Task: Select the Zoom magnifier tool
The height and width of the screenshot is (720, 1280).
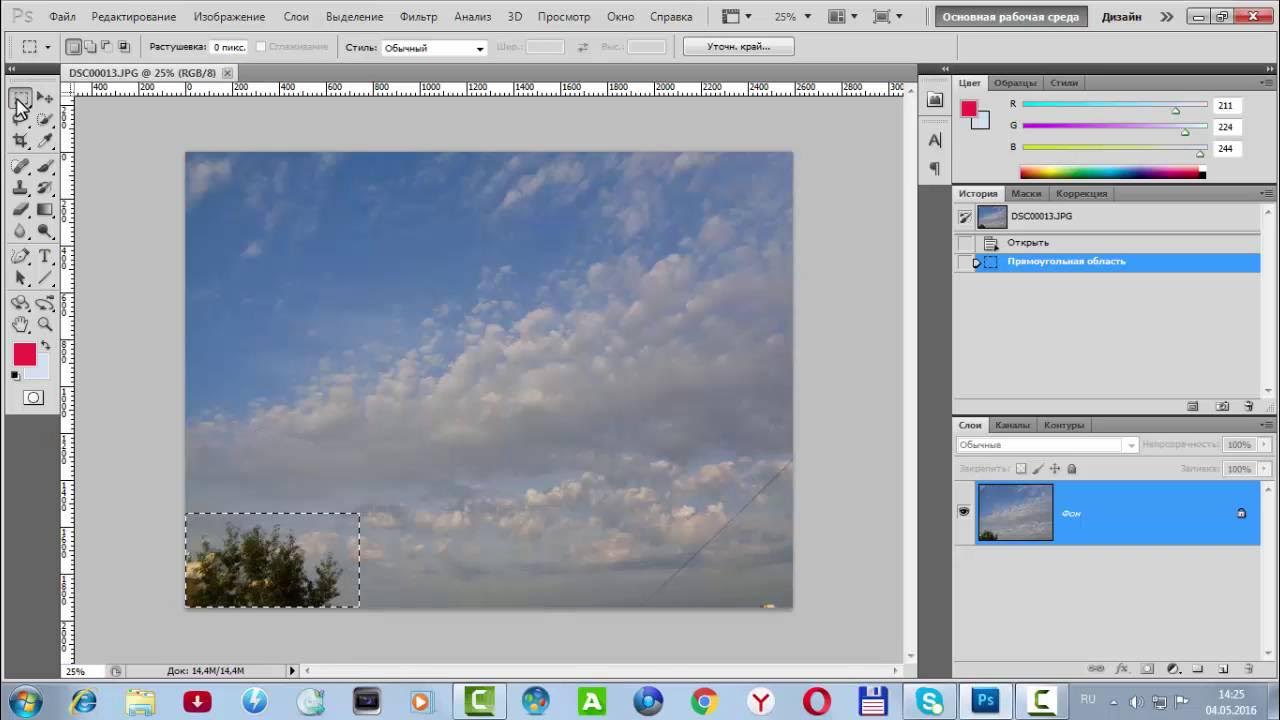Action: coord(45,324)
